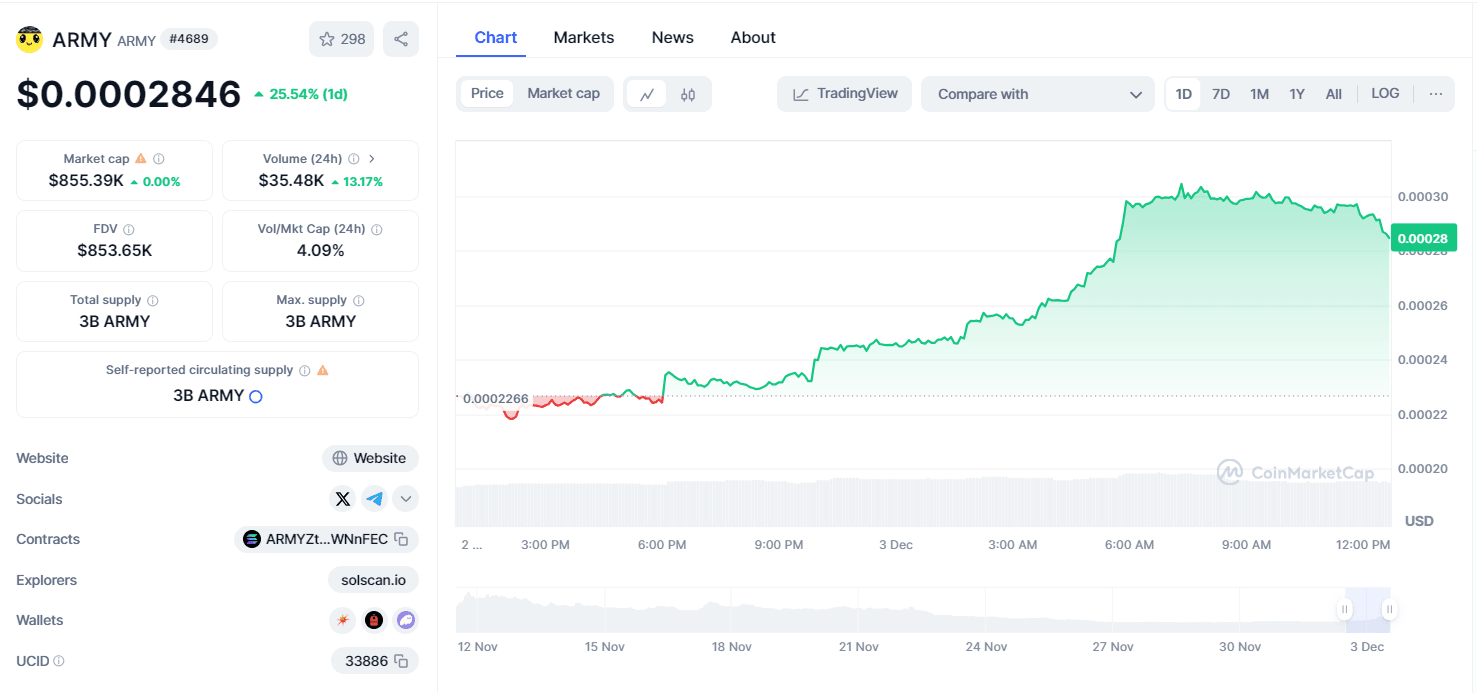Visit solscan.io explorer link

[373, 580]
